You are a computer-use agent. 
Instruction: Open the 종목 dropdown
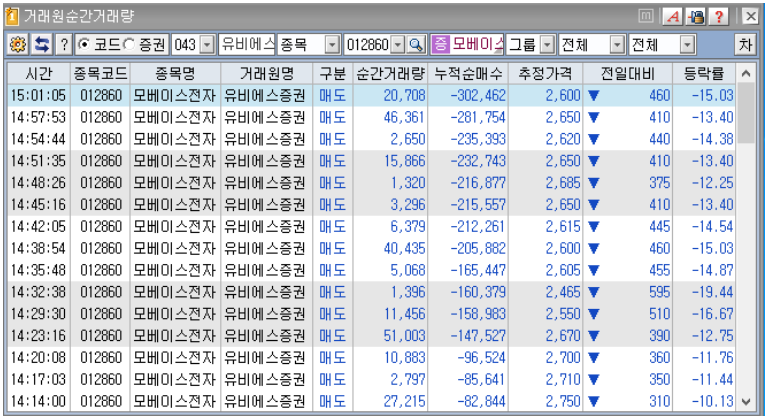pos(332,45)
